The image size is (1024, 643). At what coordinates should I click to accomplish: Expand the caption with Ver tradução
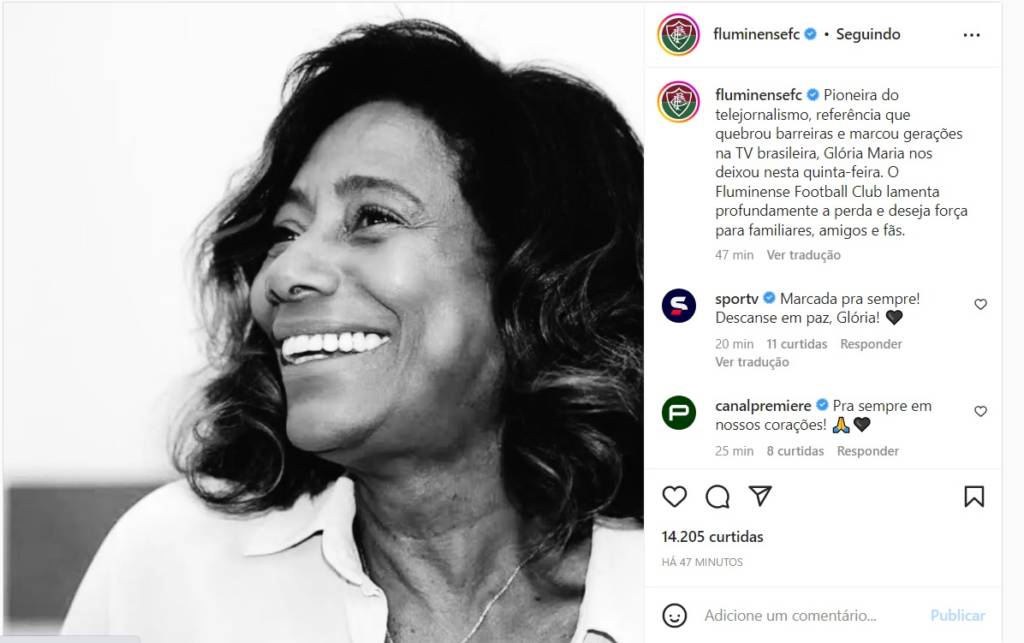point(803,255)
